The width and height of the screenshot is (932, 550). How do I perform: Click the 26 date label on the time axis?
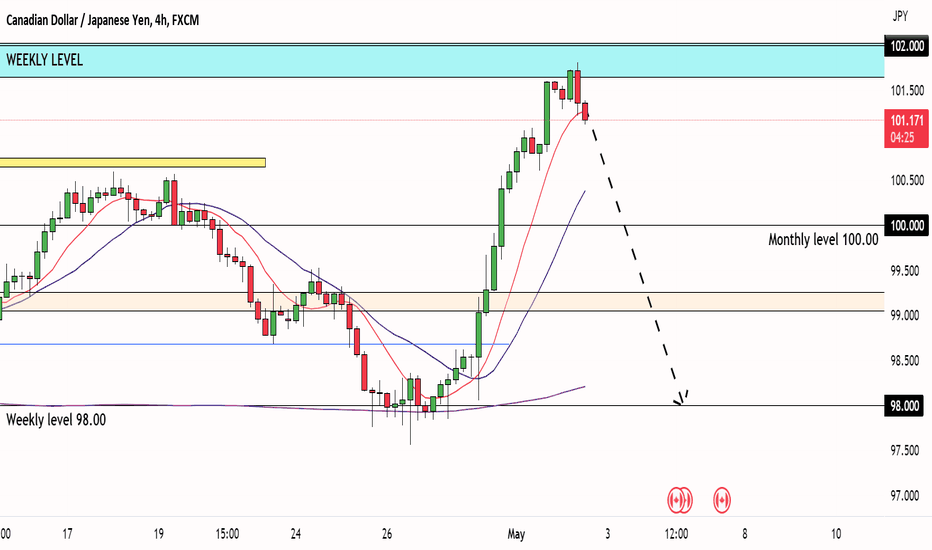(x=387, y=533)
